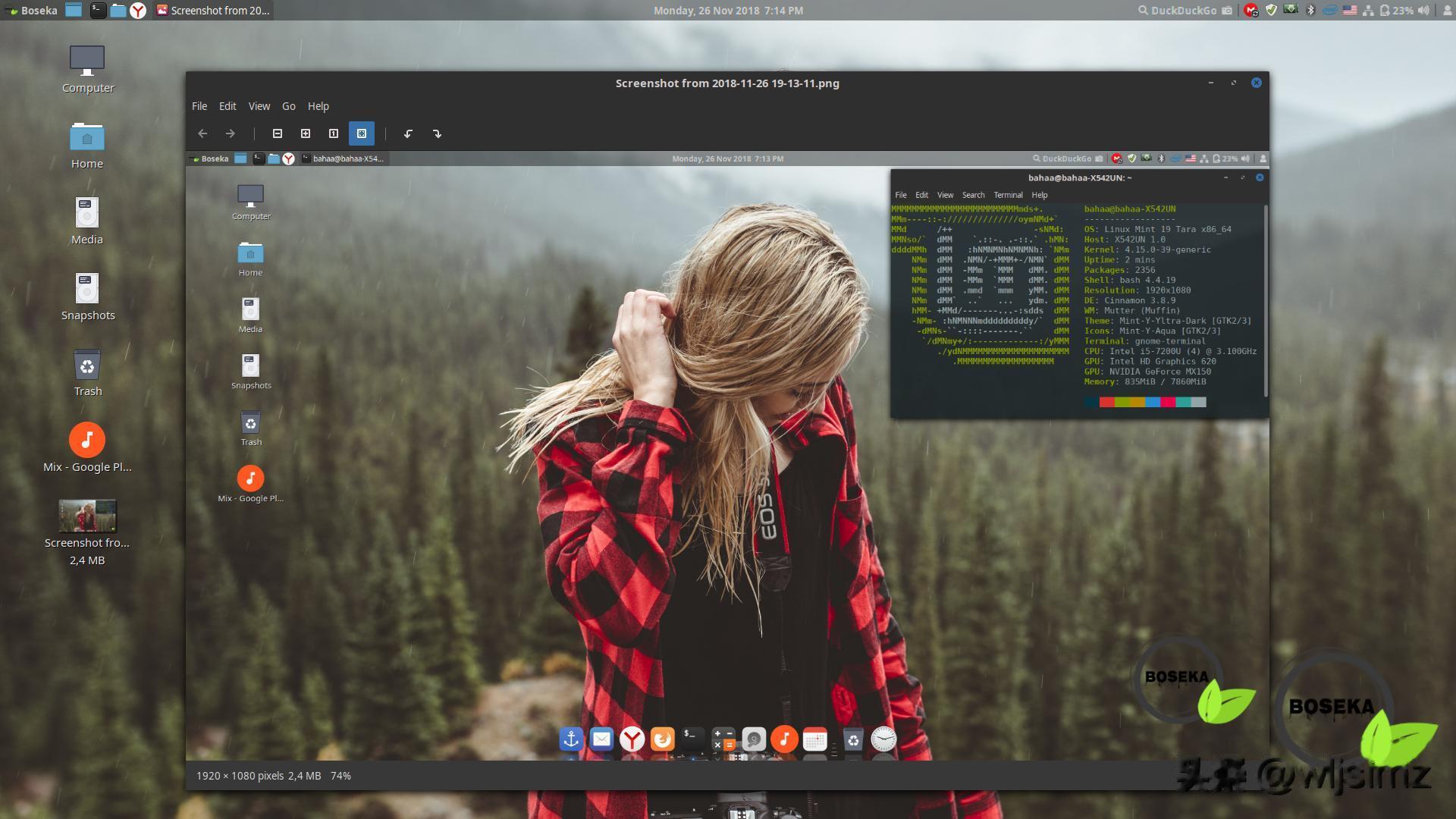Screen dimensions: 1456x819
Task: Rotate image counterclockwise
Action: [408, 133]
